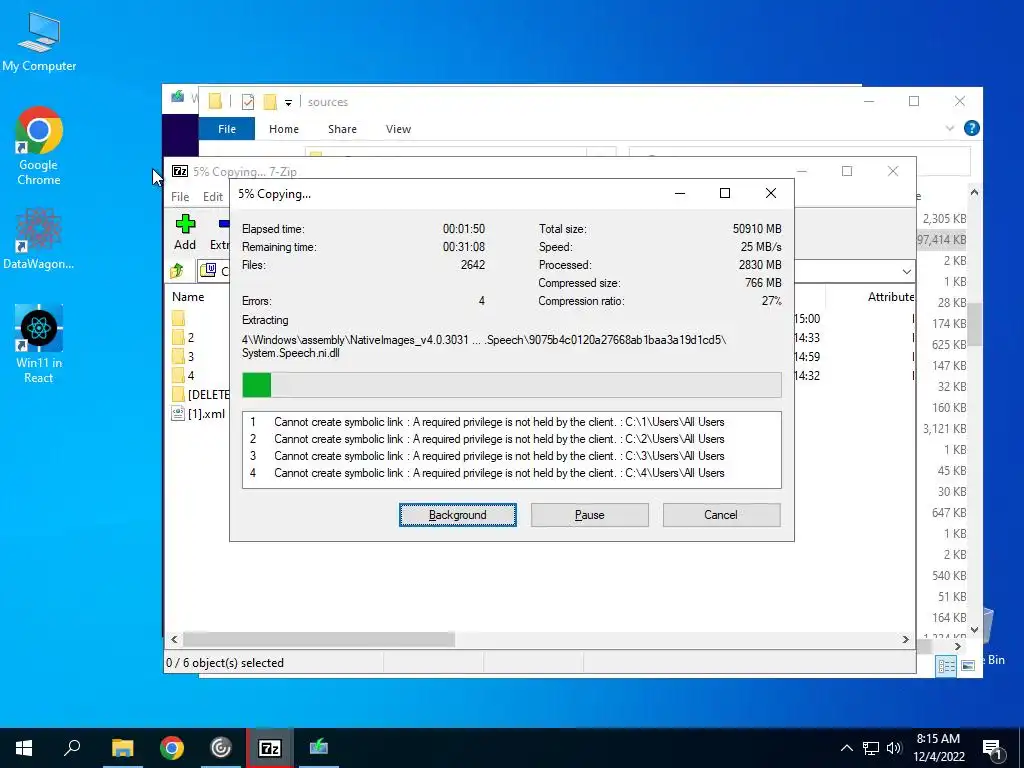Select the [DELETE folder in 7-Zip list
1024x768 pixels.
click(x=200, y=394)
